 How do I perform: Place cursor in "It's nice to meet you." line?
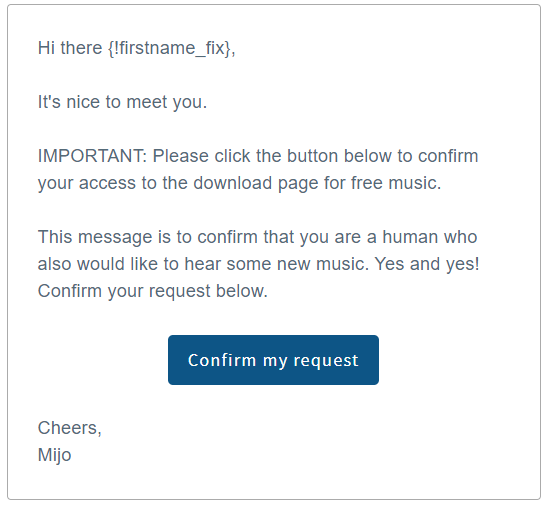(122, 102)
